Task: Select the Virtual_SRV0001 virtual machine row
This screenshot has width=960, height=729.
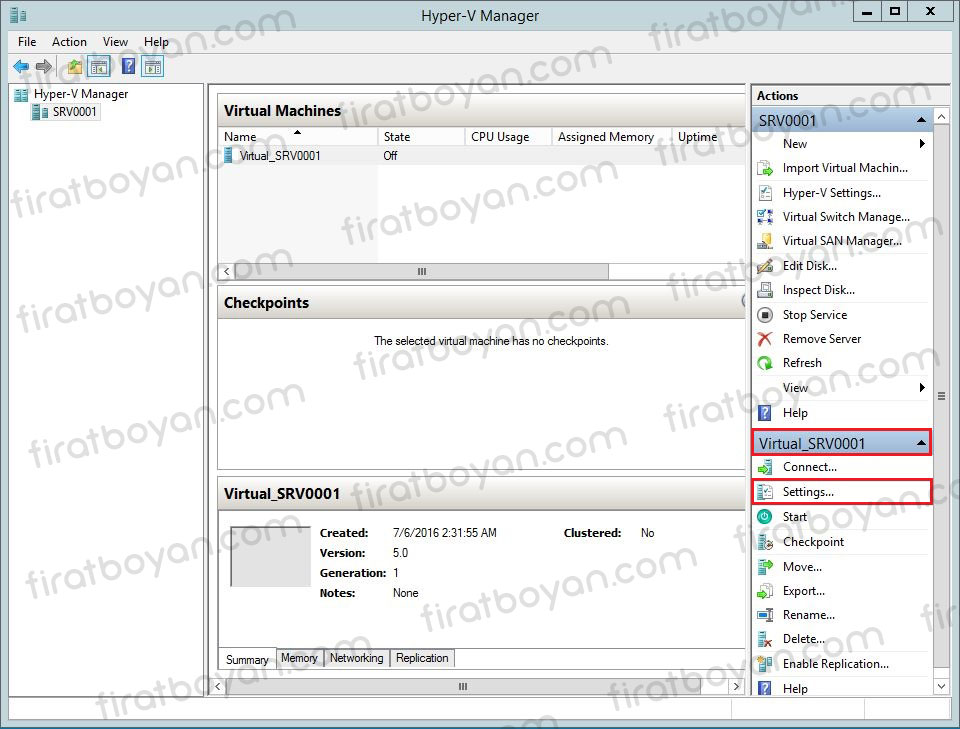Action: [x=481, y=155]
